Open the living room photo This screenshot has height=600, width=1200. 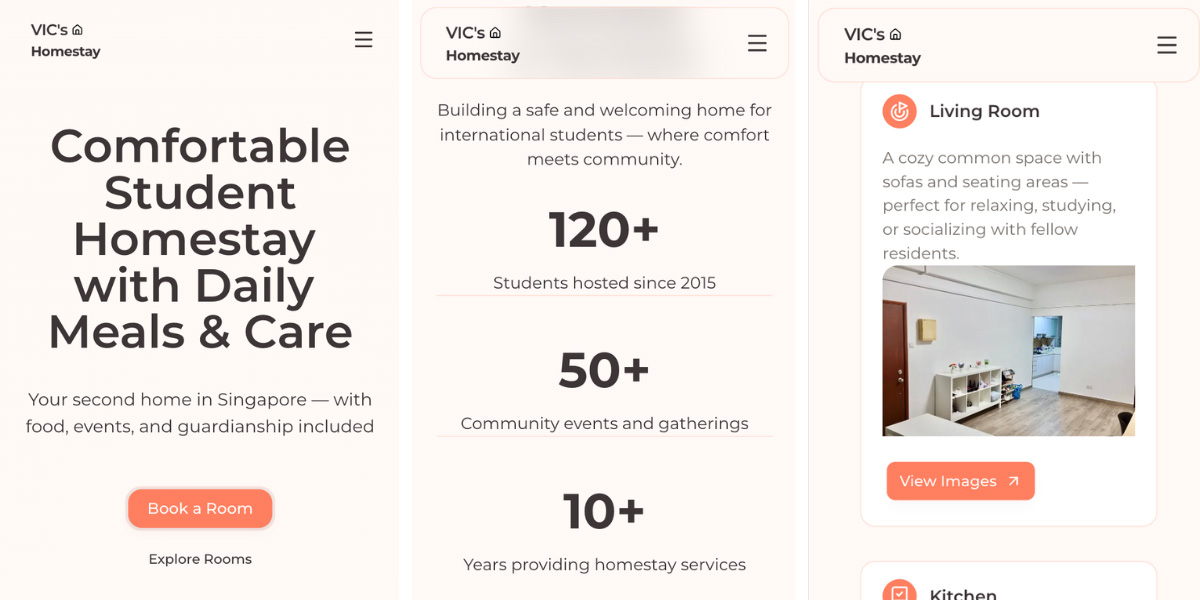[1008, 350]
